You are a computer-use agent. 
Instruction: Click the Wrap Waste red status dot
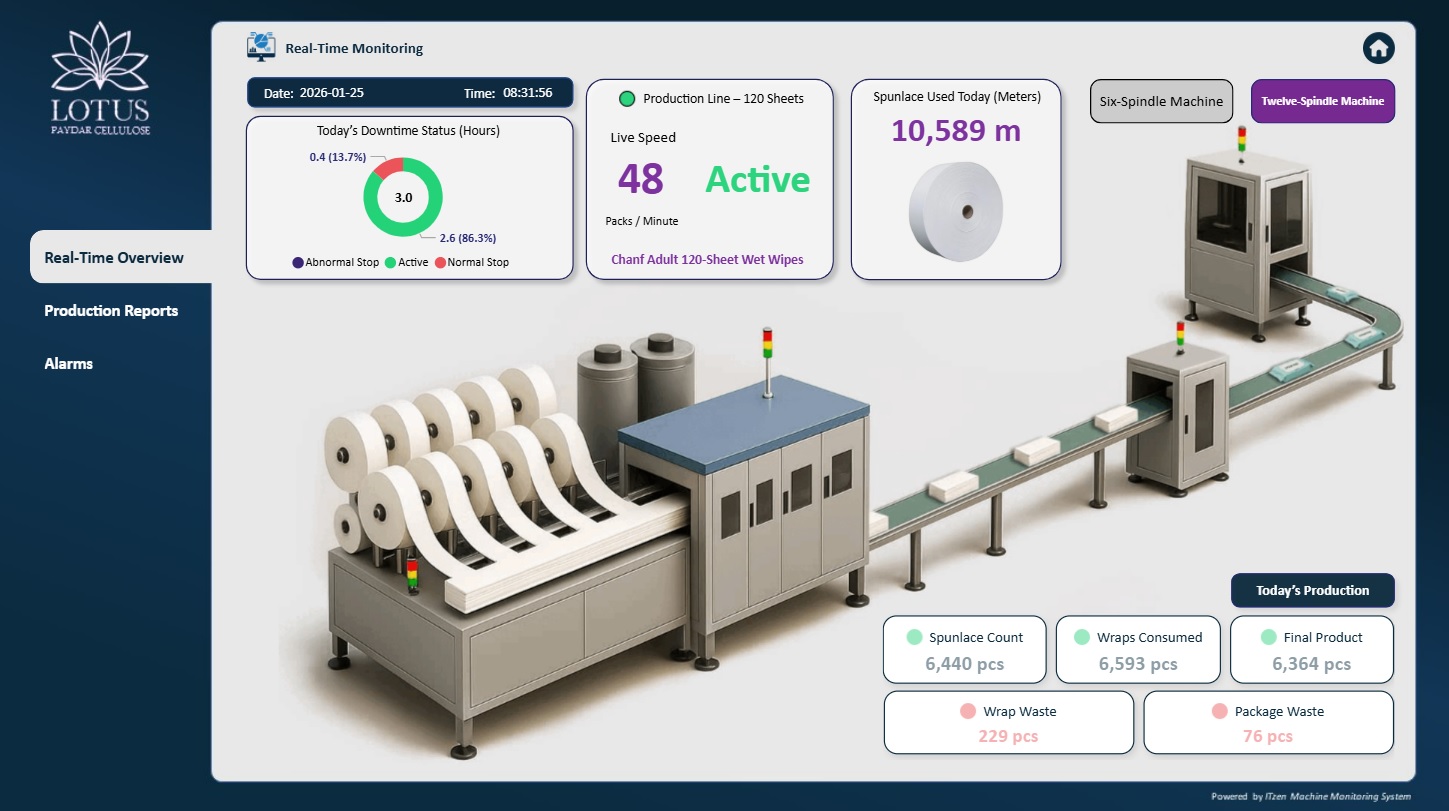pos(967,711)
